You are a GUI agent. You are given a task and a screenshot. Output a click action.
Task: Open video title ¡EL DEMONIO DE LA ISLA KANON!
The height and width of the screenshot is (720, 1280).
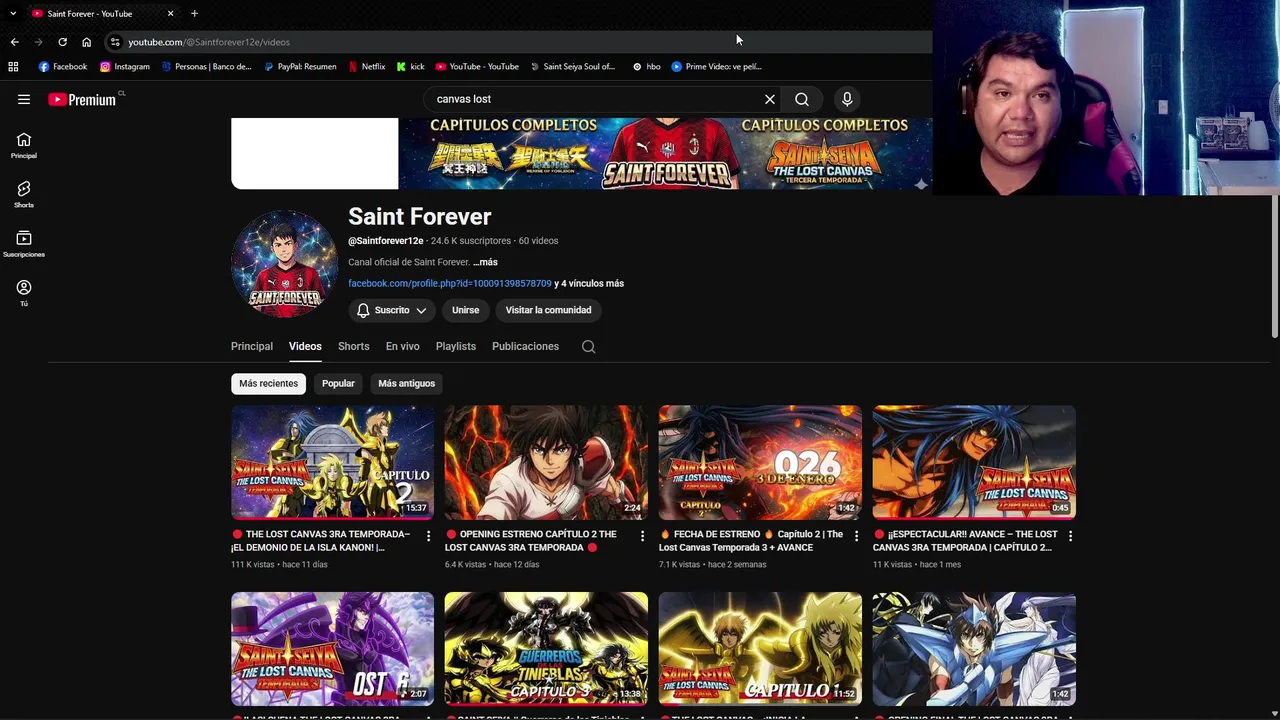coord(320,541)
